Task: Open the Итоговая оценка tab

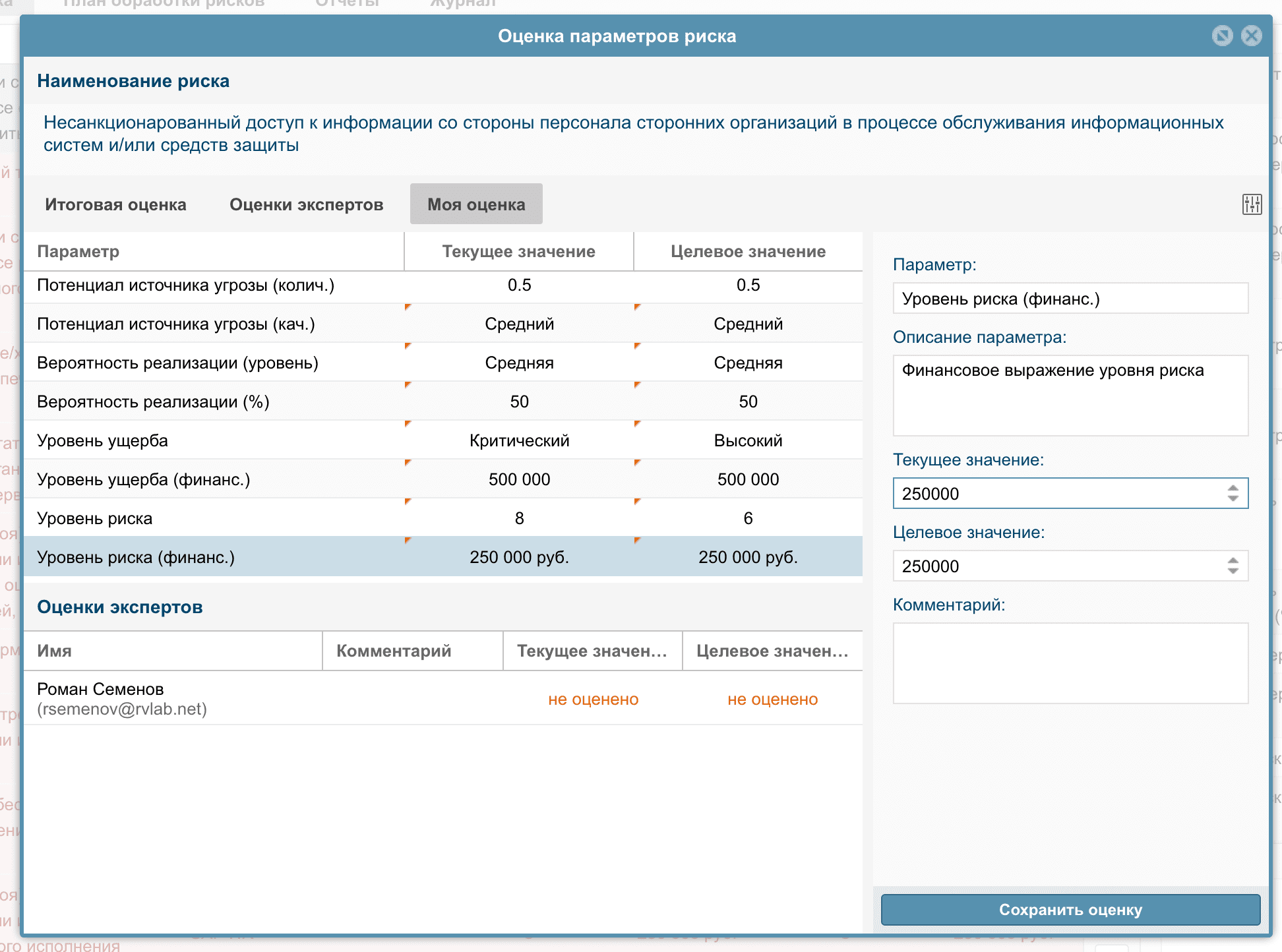Action: click(x=115, y=204)
